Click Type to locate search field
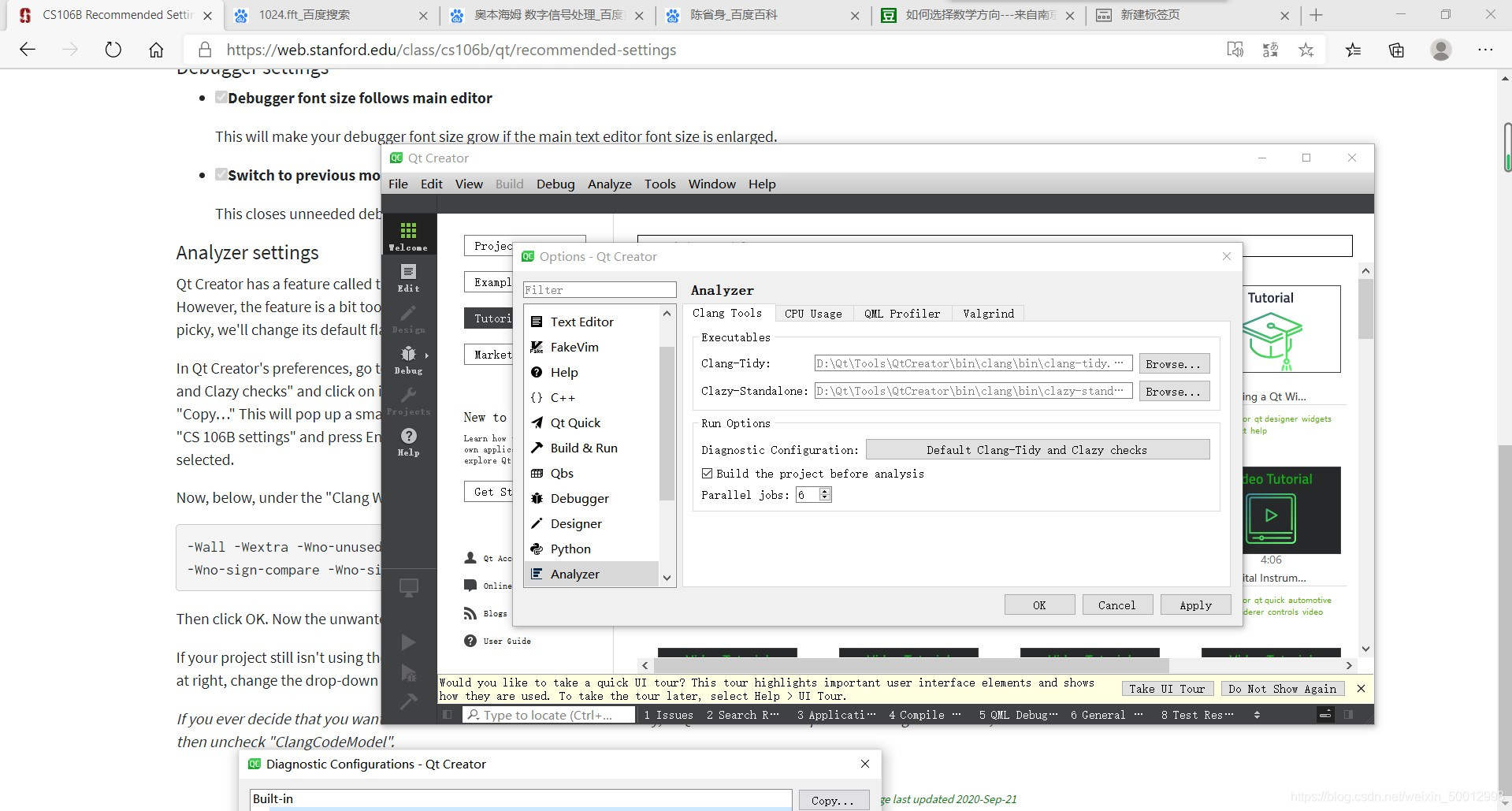Viewport: 1512px width, 811px height. [x=548, y=715]
